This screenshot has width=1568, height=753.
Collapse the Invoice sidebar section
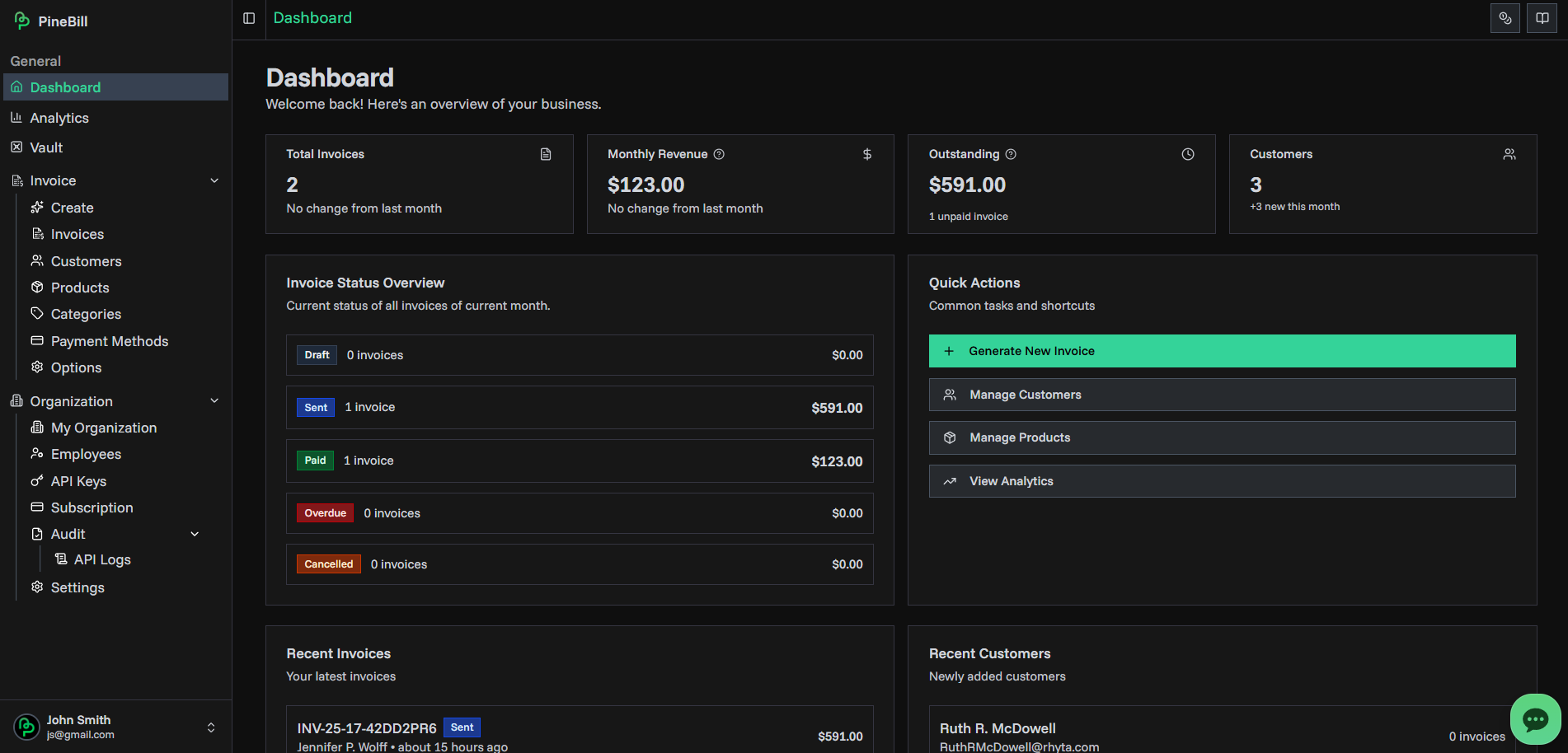(214, 180)
